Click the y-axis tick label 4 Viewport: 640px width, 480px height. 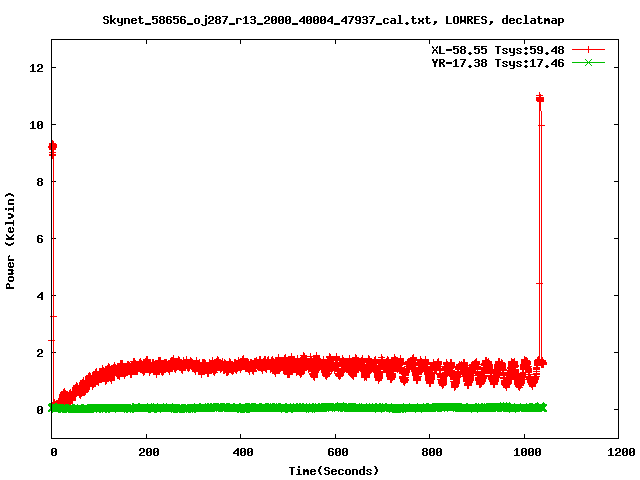pyautogui.click(x=40, y=296)
